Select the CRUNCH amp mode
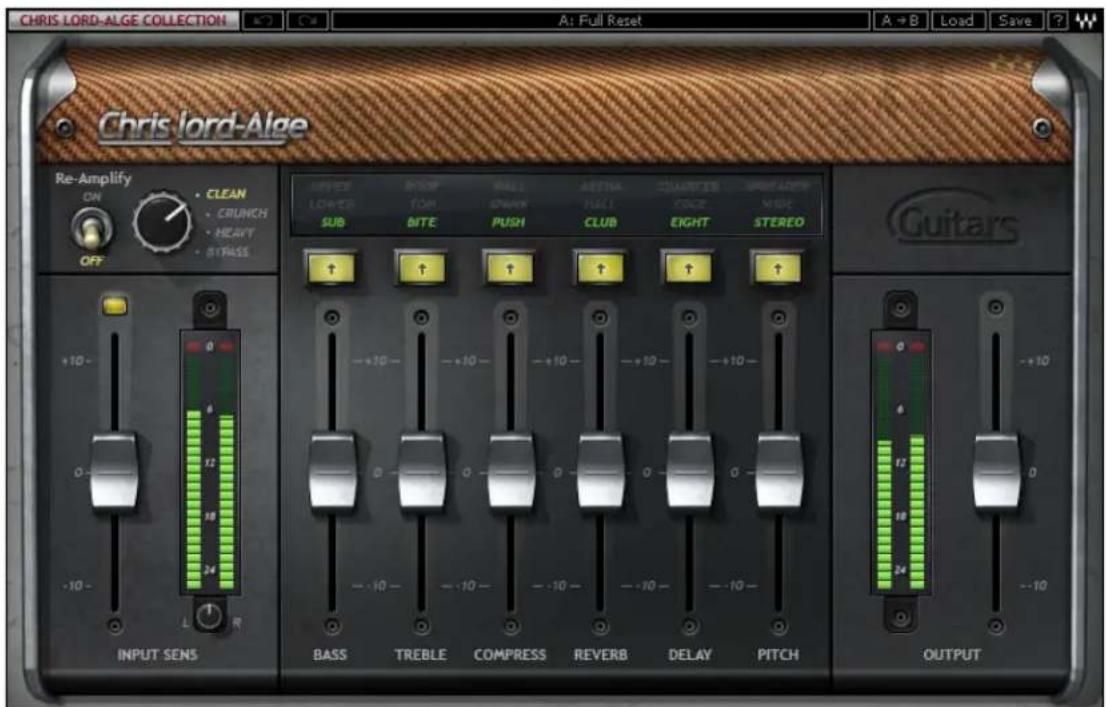Image resolution: width=1106 pixels, height=707 pixels. [x=242, y=213]
